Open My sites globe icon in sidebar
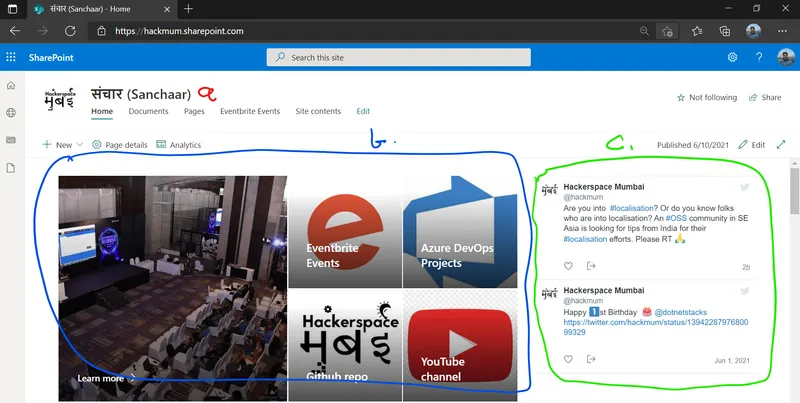 coord(11,114)
